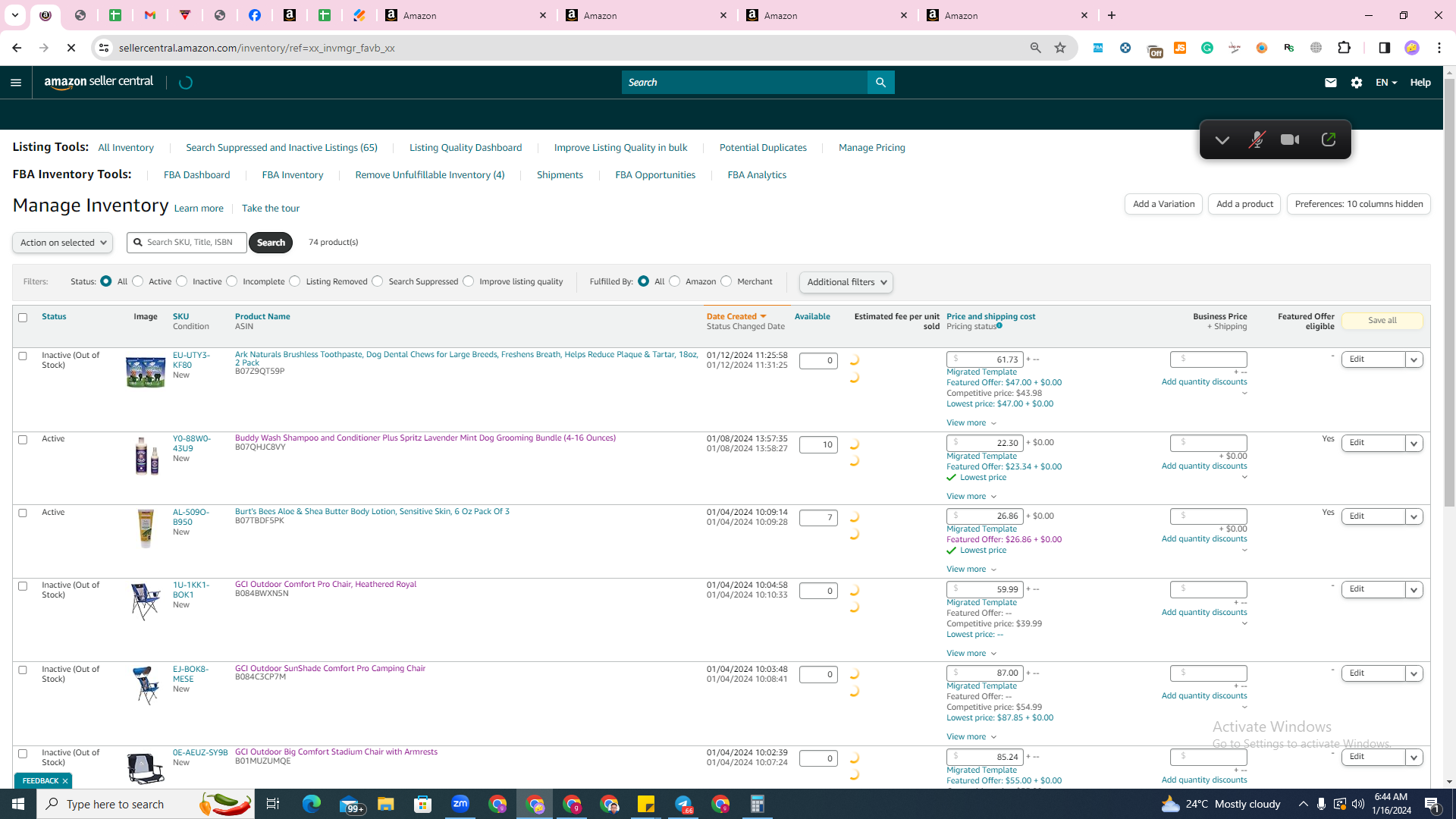Bookmark this page with the star icon
The height and width of the screenshot is (819, 1456).
click(1060, 48)
